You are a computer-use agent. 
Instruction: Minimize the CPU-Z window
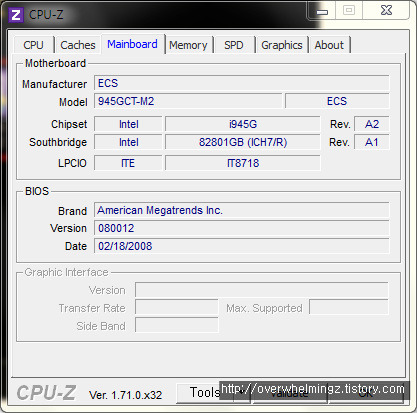pos(322,12)
